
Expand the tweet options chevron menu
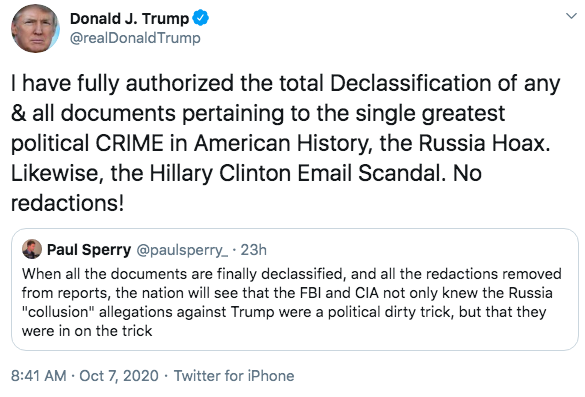pyautogui.click(x=571, y=16)
